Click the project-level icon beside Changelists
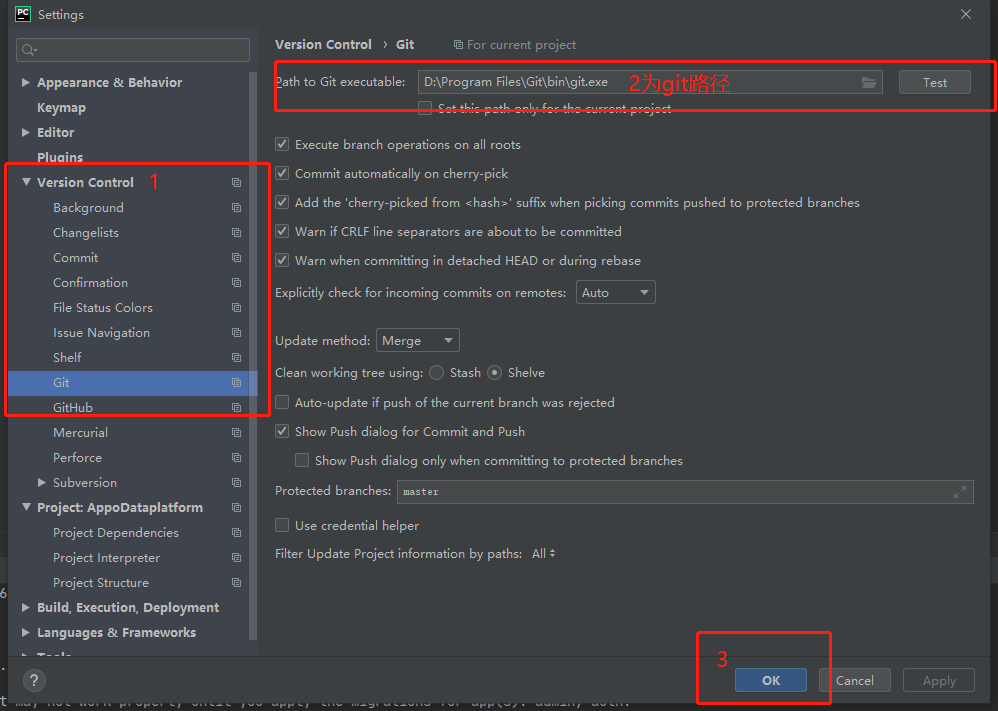 click(x=237, y=232)
